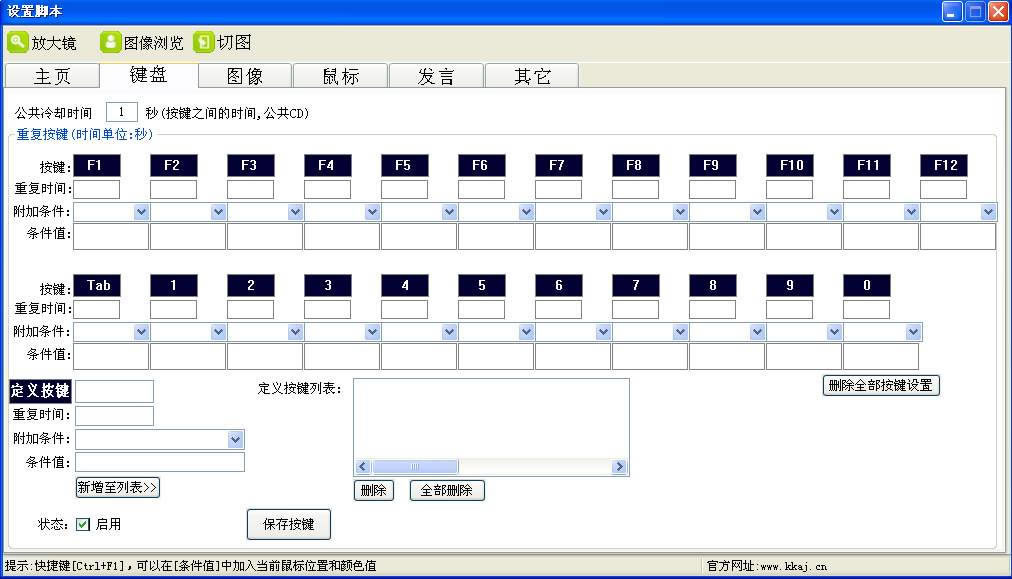Click the 保存按键 save keys button
This screenshot has height=579, width=1012.
click(x=288, y=524)
